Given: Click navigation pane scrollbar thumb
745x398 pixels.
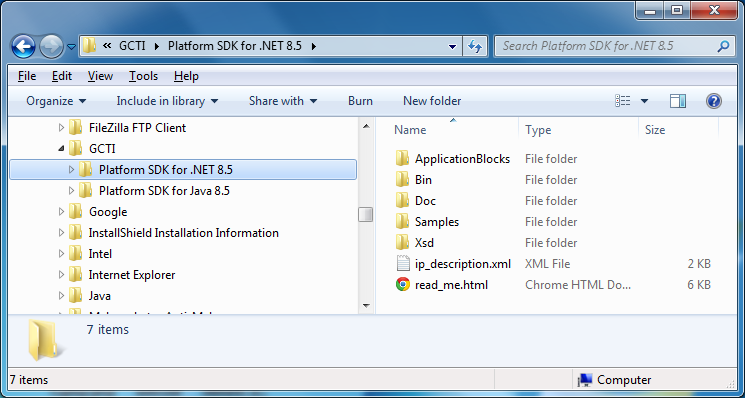Looking at the screenshot, I should (366, 215).
